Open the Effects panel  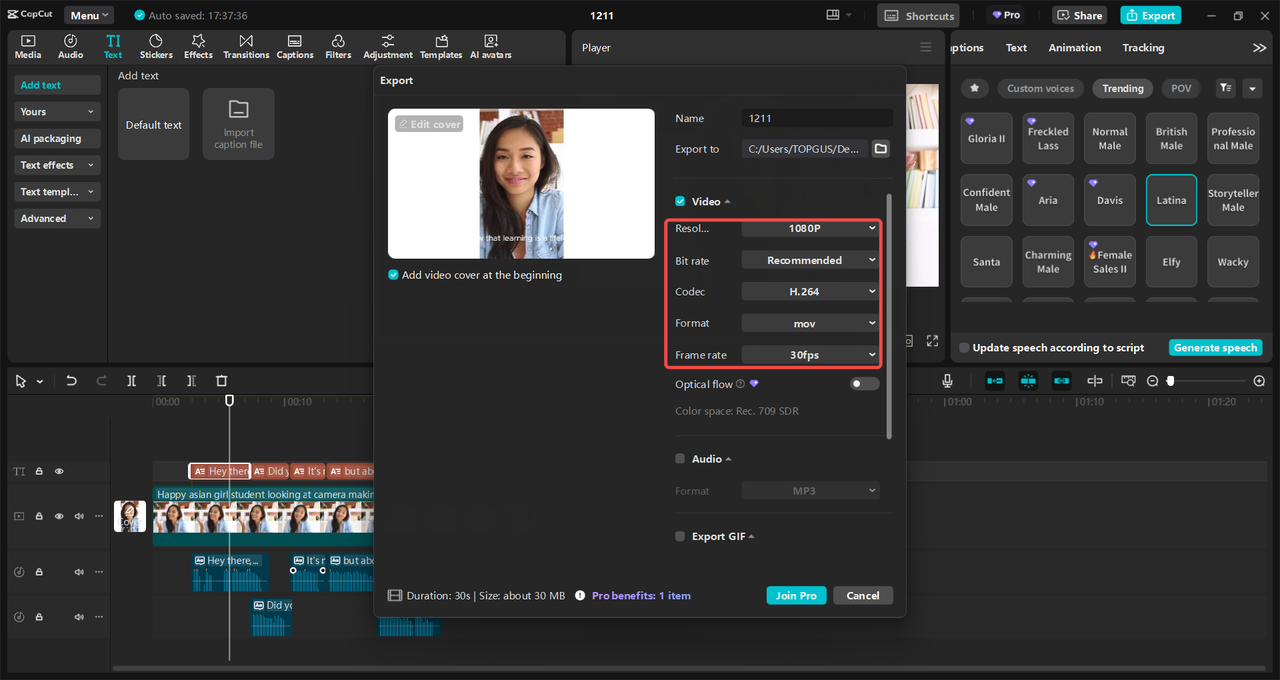[x=198, y=46]
